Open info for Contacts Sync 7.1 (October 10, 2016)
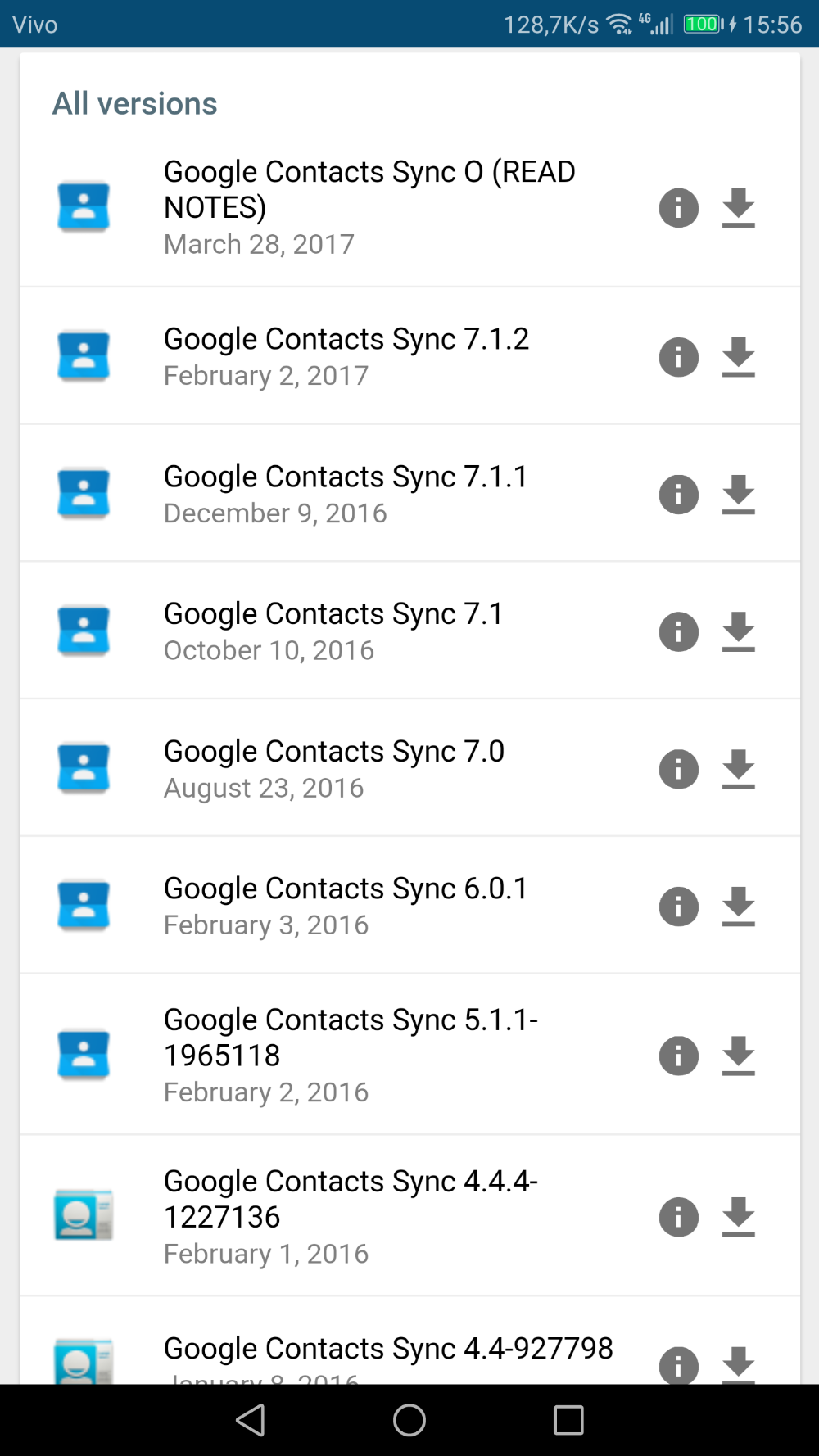 (678, 632)
